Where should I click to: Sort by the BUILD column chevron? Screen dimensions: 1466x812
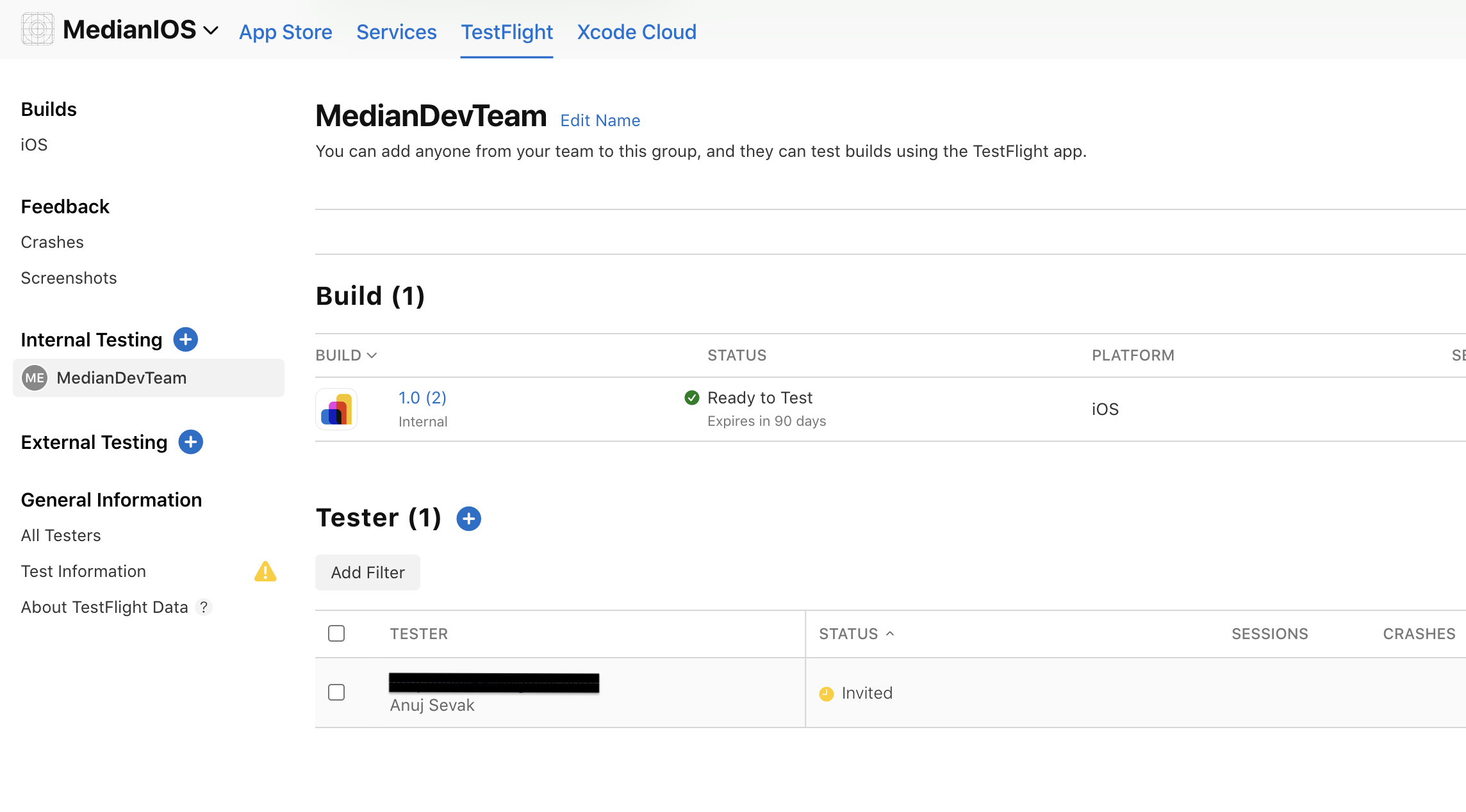point(372,355)
